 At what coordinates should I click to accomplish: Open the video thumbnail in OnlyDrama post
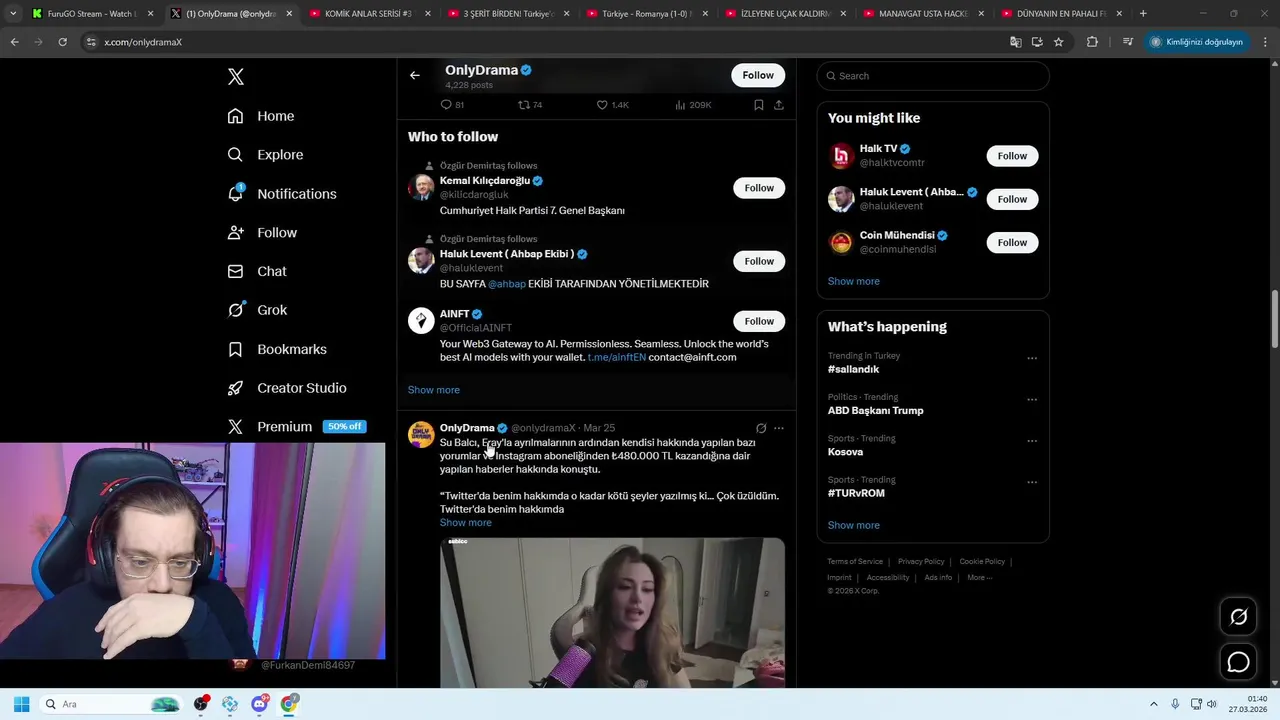[x=612, y=613]
